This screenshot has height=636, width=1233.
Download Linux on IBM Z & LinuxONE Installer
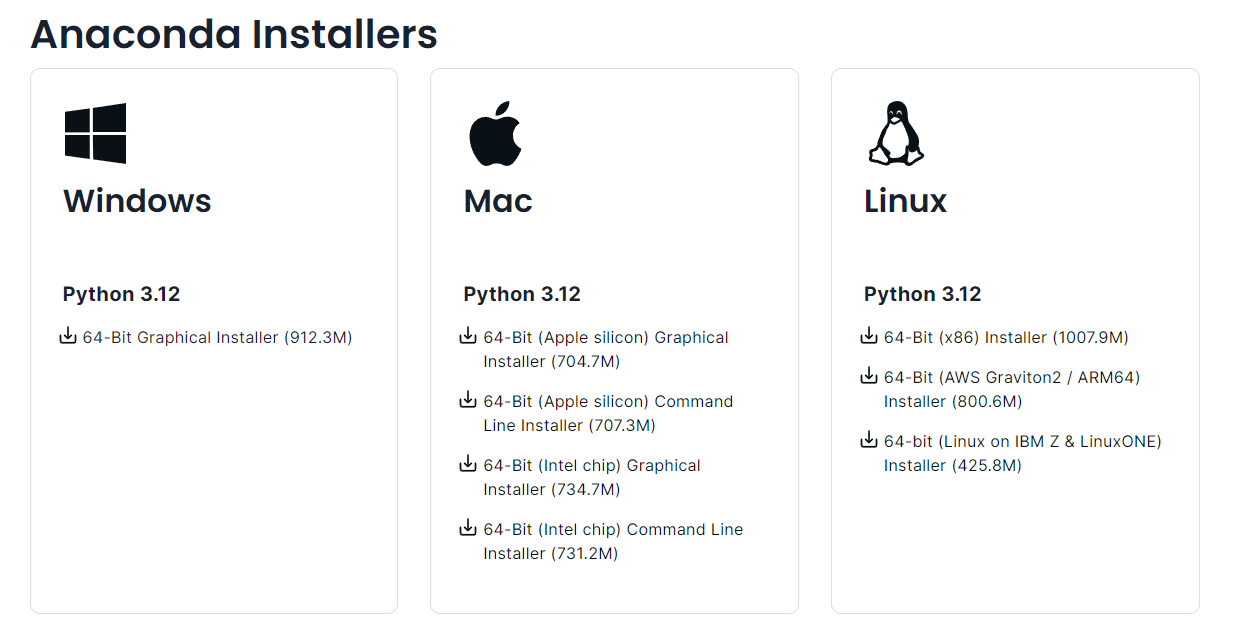[1022, 442]
